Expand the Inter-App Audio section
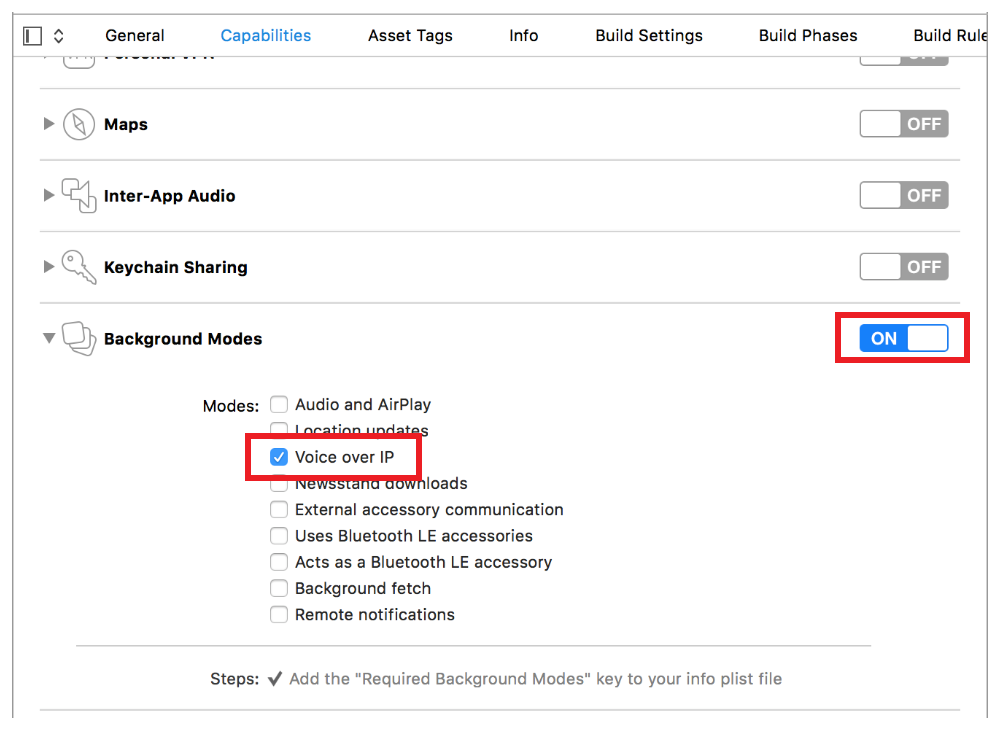Image resolution: width=1000 pixels, height=730 pixels. [48, 196]
